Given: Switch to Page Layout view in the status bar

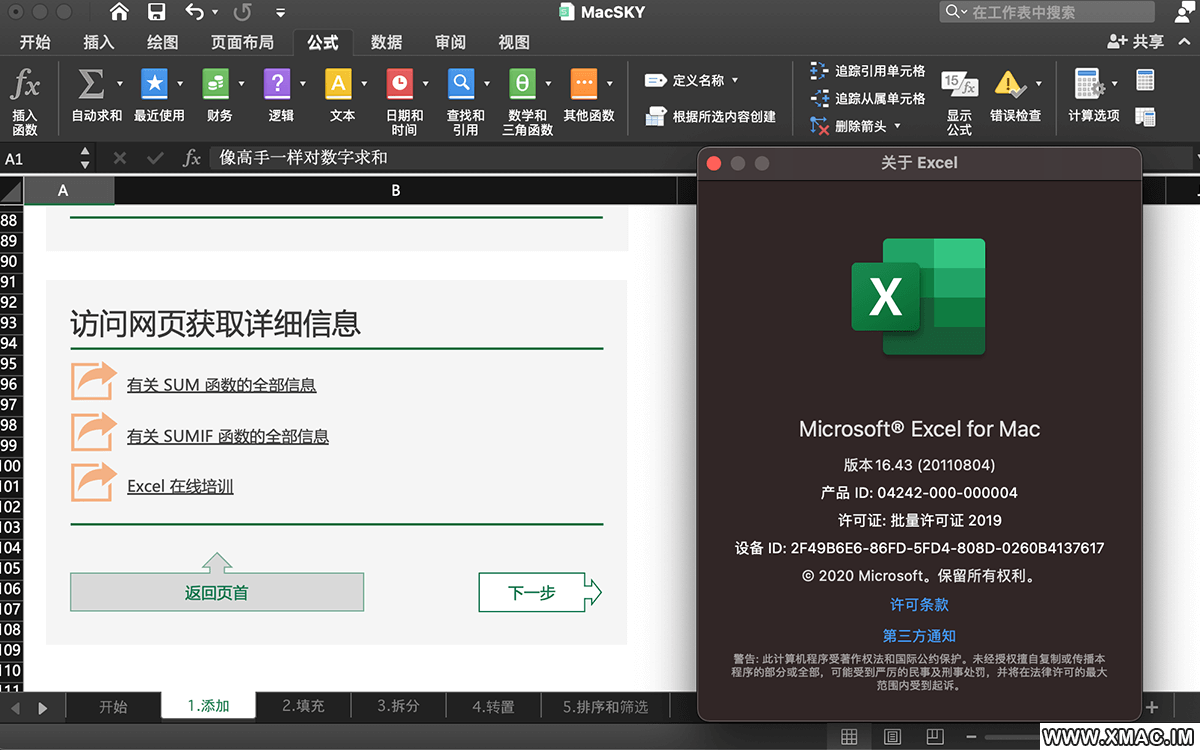Looking at the screenshot, I should tap(892, 737).
